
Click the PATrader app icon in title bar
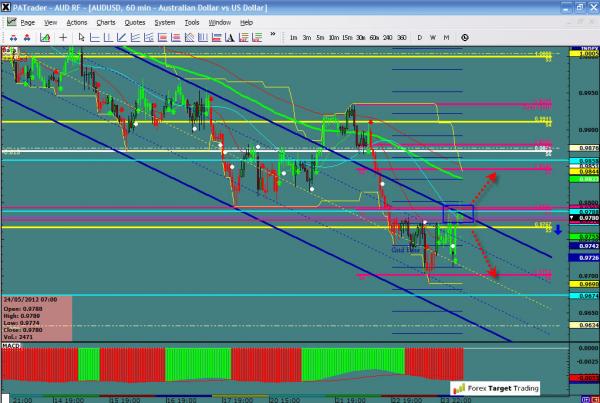[x=8, y=7]
